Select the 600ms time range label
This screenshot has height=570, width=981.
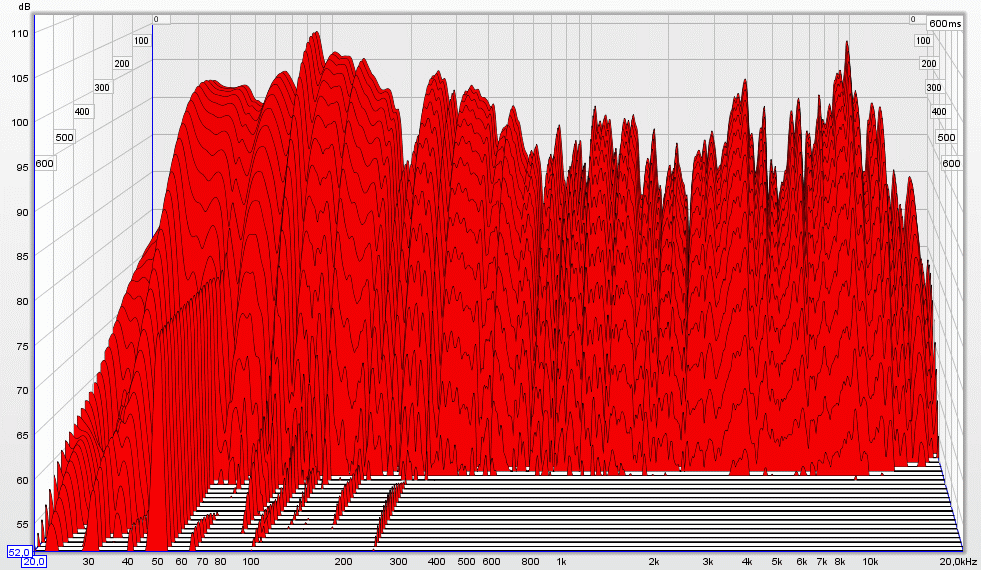click(945, 23)
